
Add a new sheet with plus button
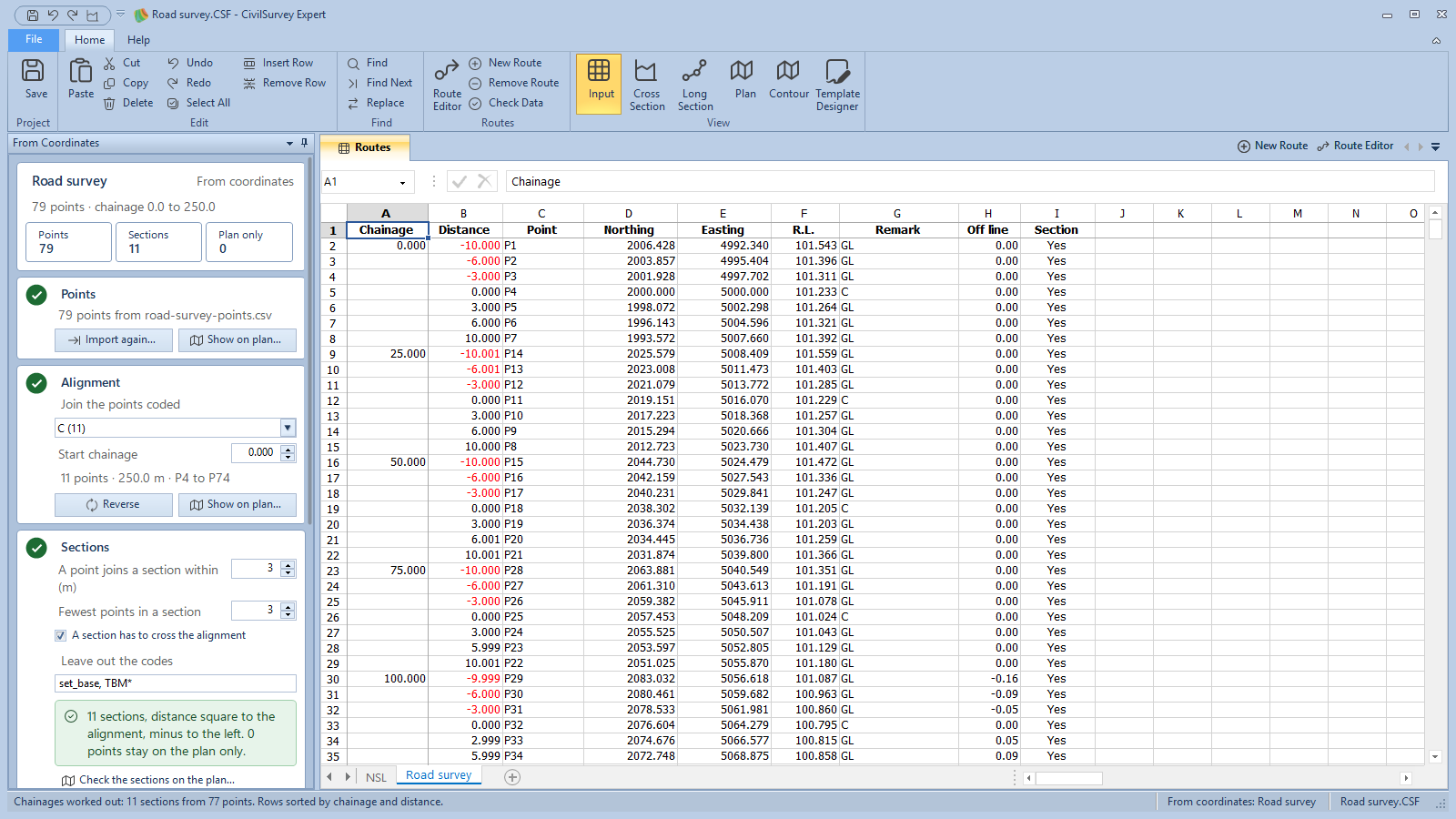coord(512,777)
